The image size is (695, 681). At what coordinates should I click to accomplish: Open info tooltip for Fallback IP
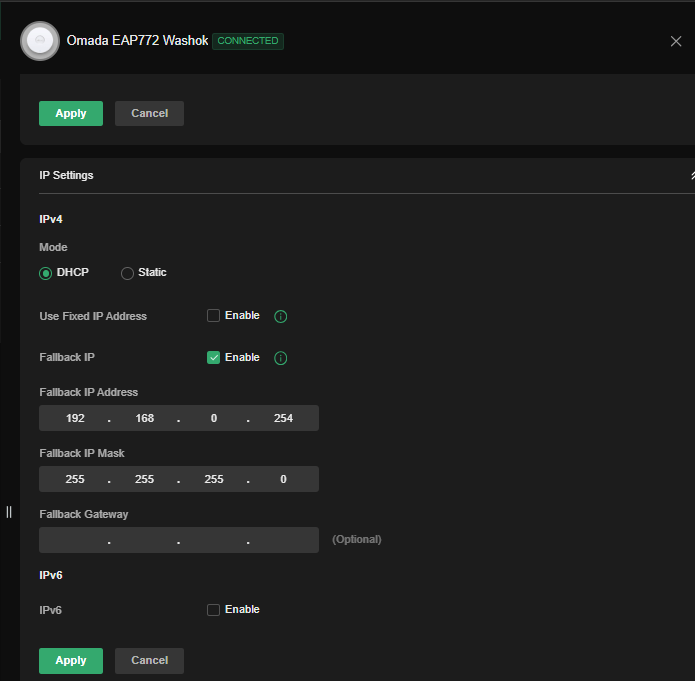pos(281,358)
